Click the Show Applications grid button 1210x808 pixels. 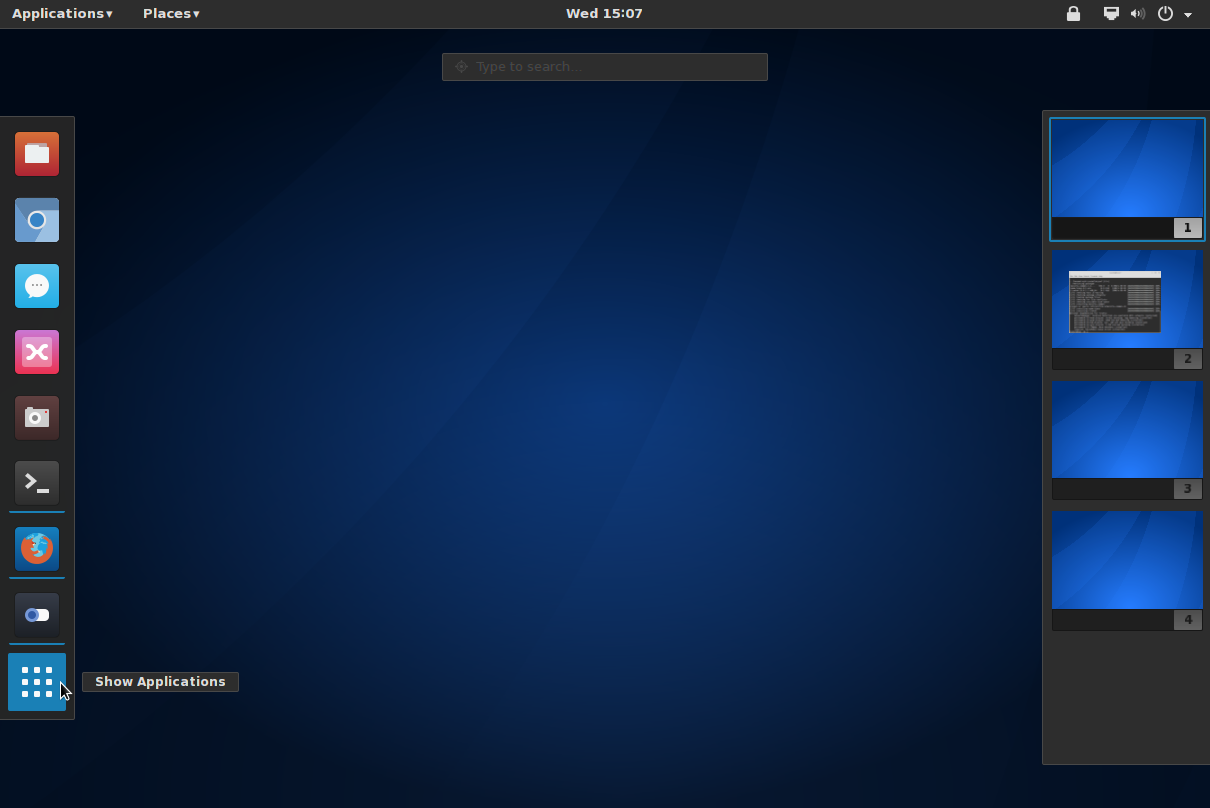tap(37, 681)
